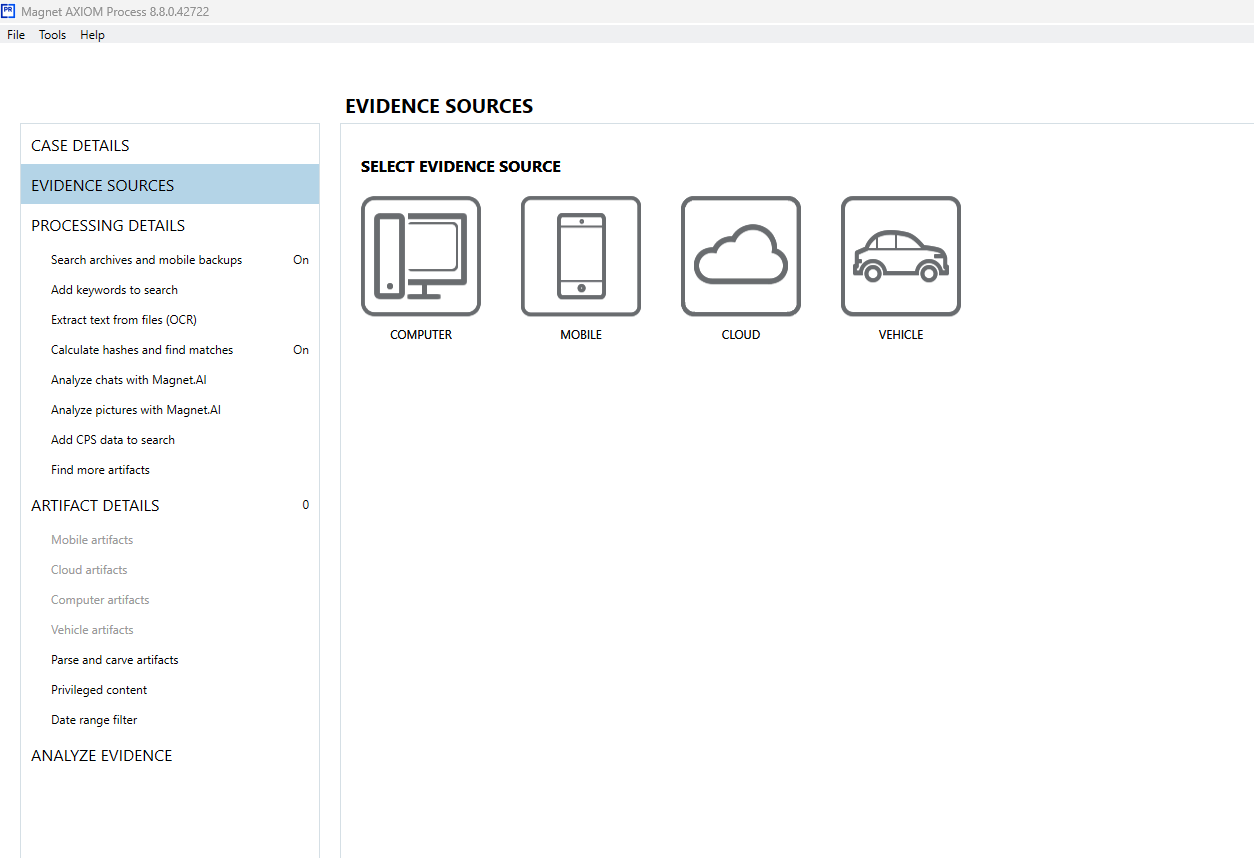Open the Help menu

point(92,35)
